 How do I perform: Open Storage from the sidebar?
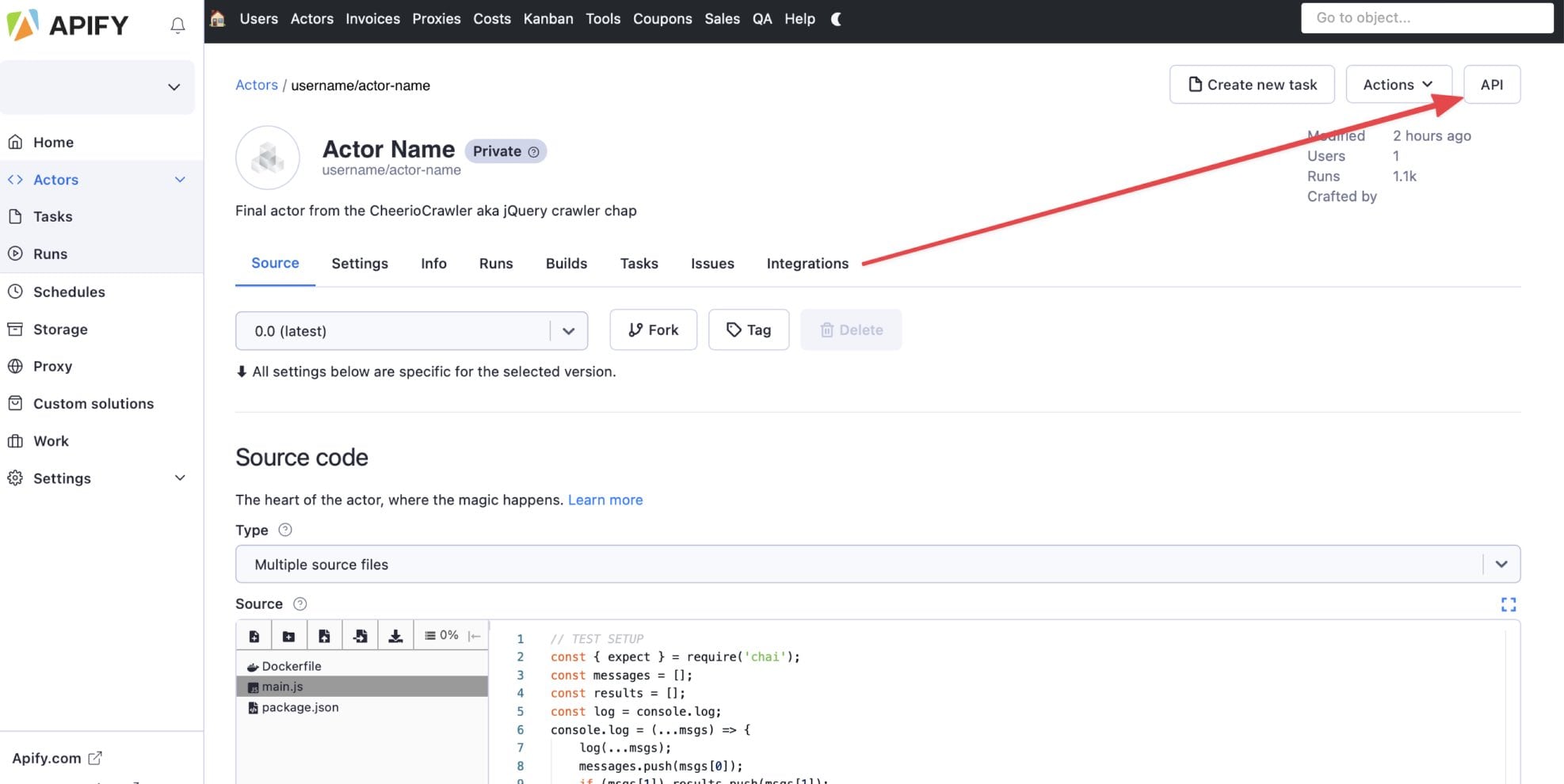[x=60, y=329]
